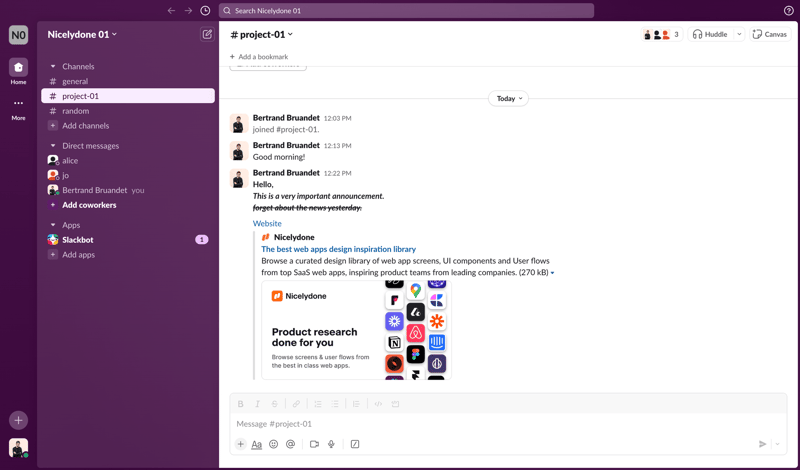The image size is (800, 470).
Task: Open the Canvas button
Action: [770, 34]
